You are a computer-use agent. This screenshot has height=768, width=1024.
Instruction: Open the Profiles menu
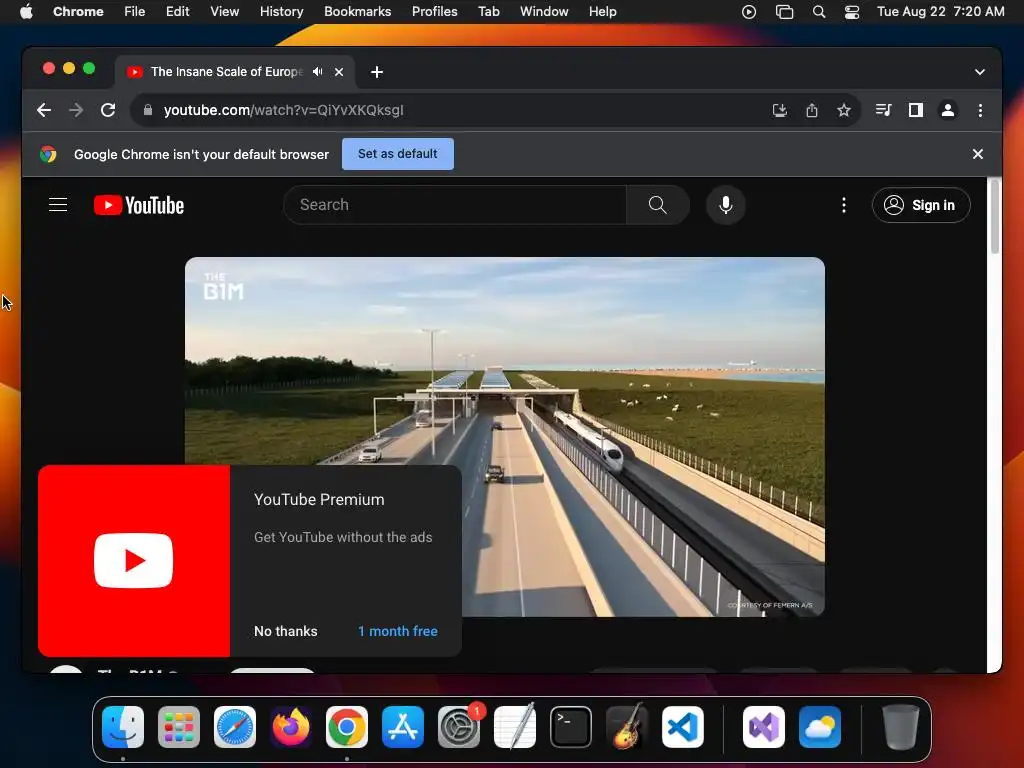coord(434,12)
